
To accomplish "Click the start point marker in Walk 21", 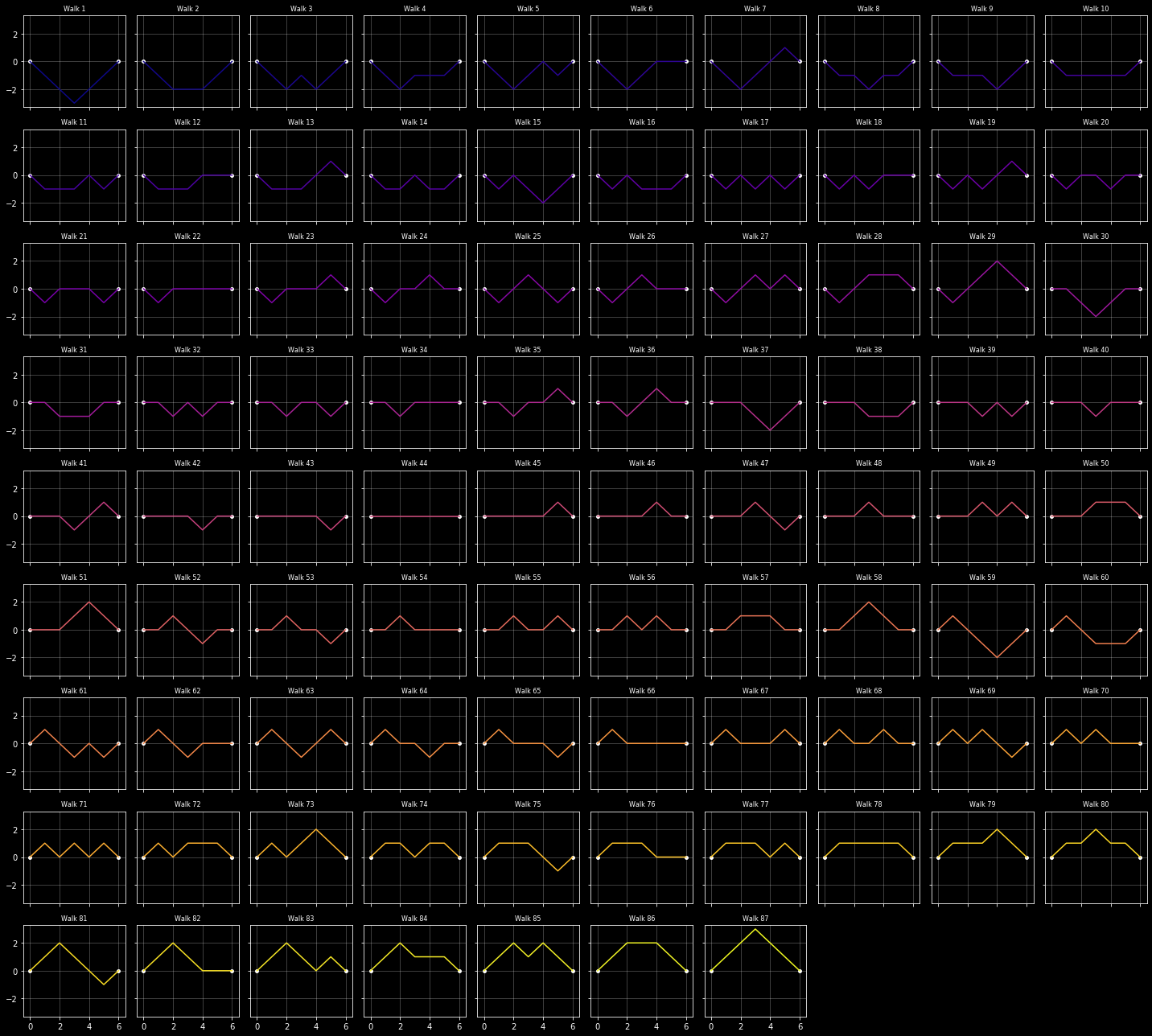I will point(30,289).
